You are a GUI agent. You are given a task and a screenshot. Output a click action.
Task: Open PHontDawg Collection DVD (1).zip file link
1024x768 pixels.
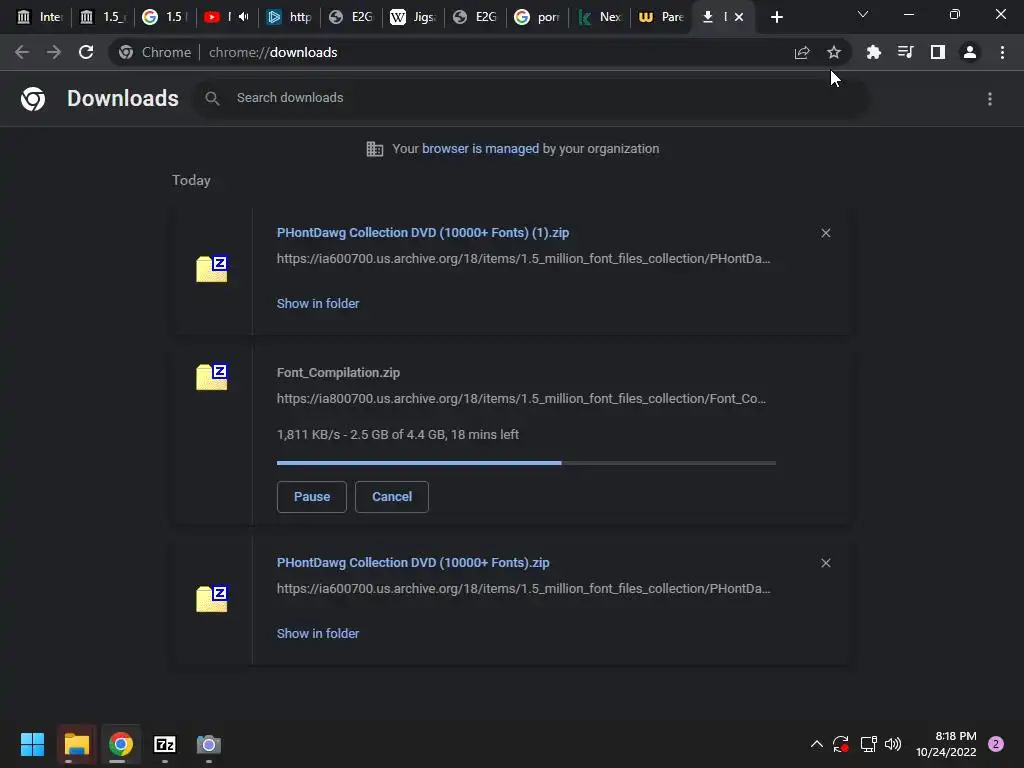423,233
